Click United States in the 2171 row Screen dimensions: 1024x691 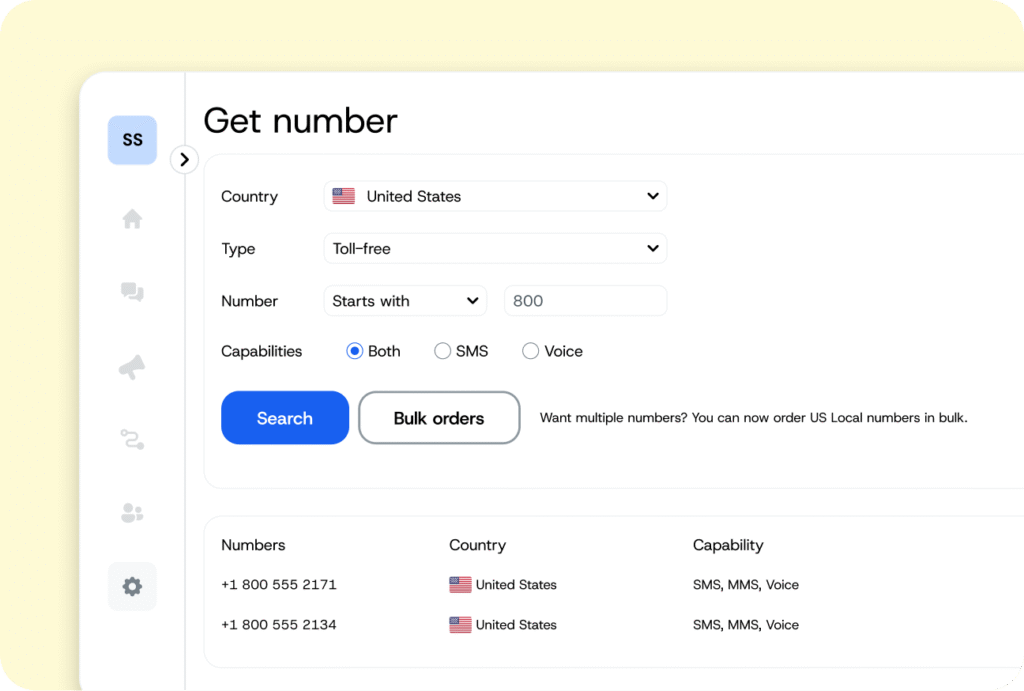[516, 585]
